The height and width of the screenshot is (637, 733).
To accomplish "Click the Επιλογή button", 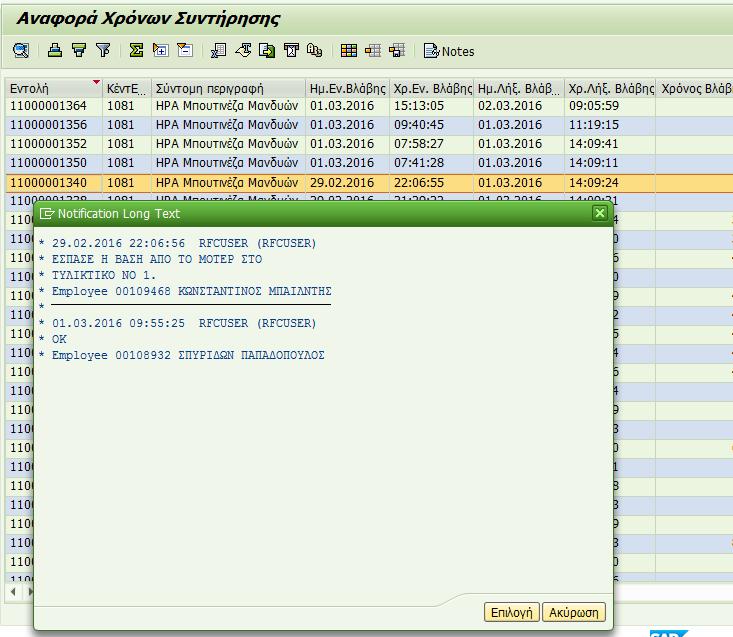I will coord(512,612).
